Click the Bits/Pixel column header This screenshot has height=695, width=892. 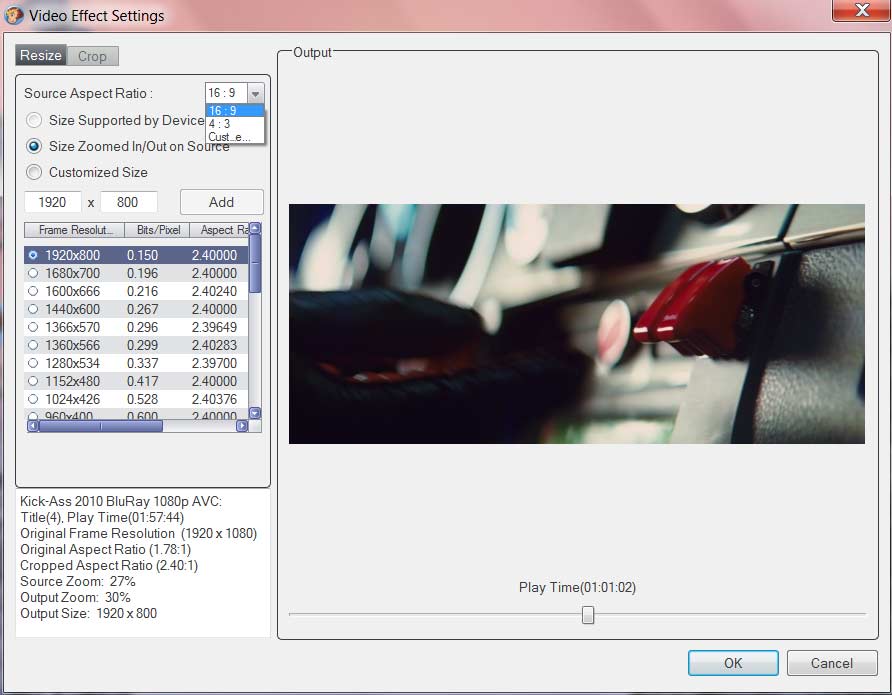click(157, 230)
